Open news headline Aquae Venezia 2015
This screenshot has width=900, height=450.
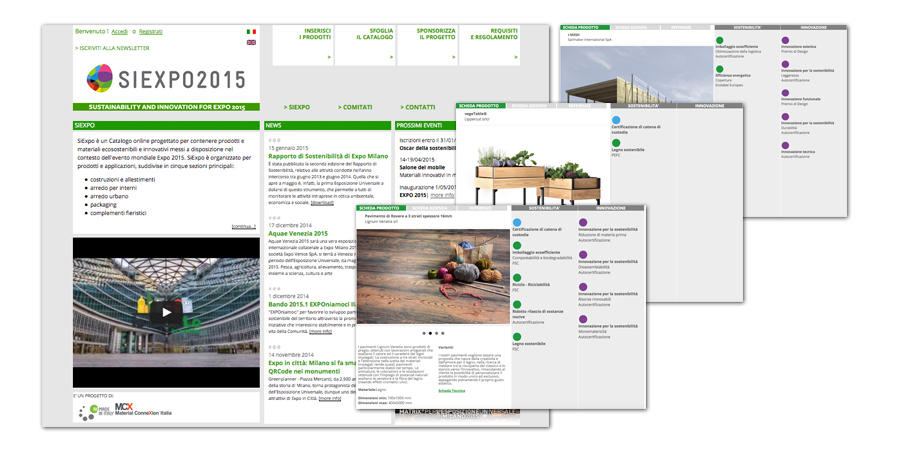(x=298, y=234)
